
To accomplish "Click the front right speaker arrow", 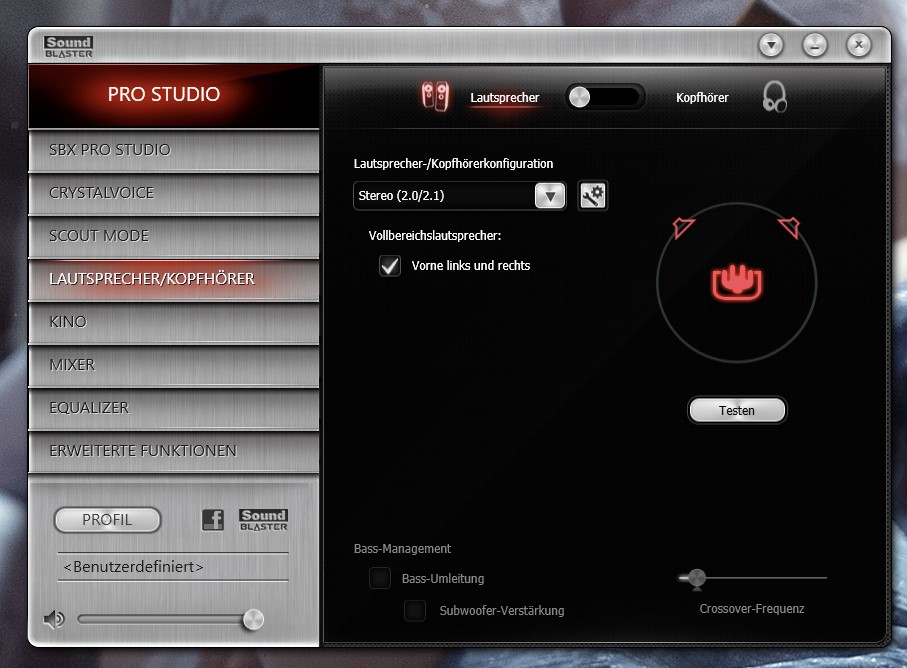I will pos(789,227).
